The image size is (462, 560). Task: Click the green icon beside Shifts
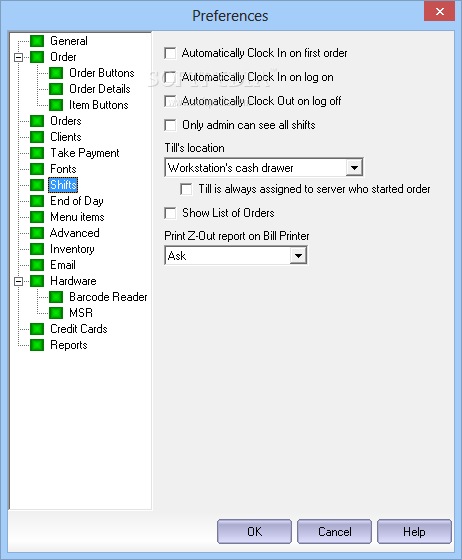point(37,185)
